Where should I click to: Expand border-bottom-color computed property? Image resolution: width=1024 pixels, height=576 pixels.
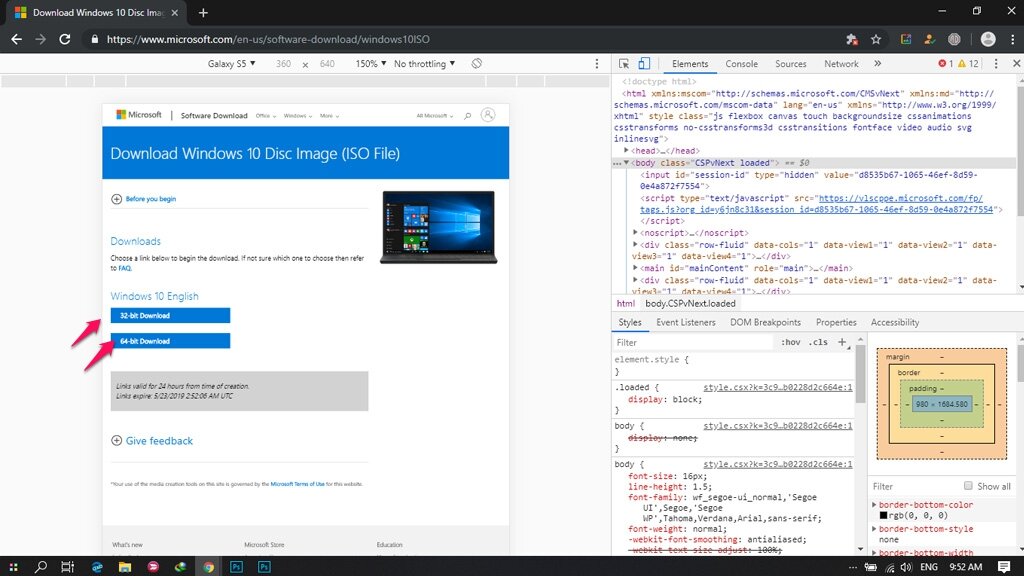(874, 504)
